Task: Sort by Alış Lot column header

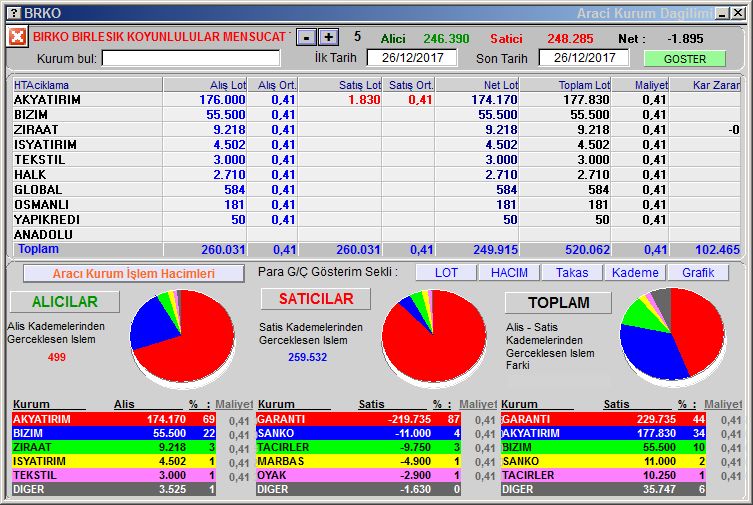Action: click(205, 85)
